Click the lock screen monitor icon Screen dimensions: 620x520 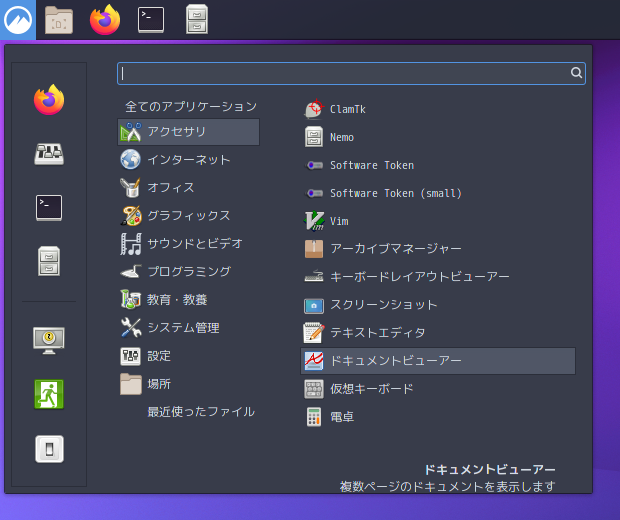(x=49, y=340)
